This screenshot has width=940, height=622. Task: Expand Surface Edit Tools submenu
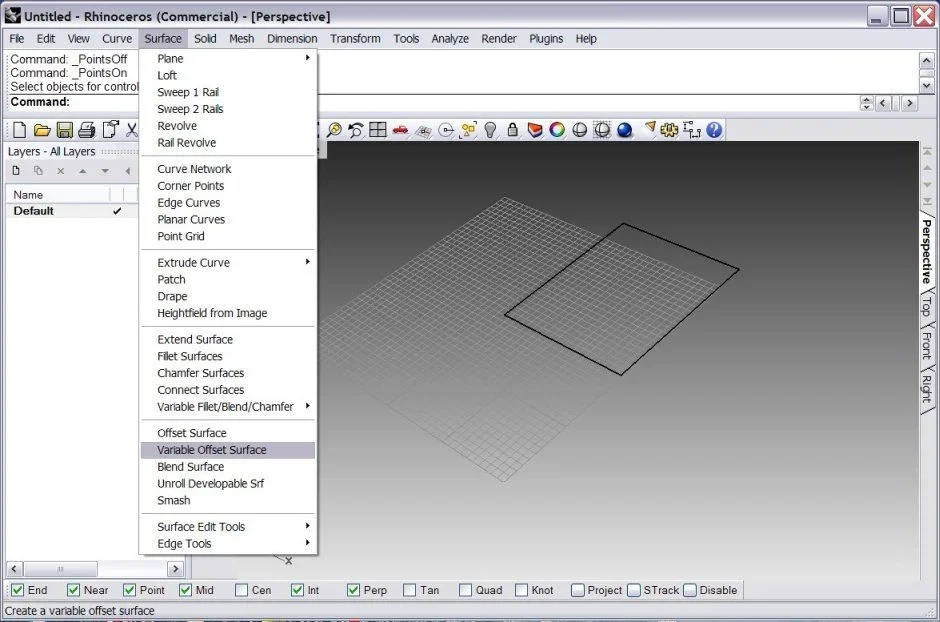click(228, 527)
